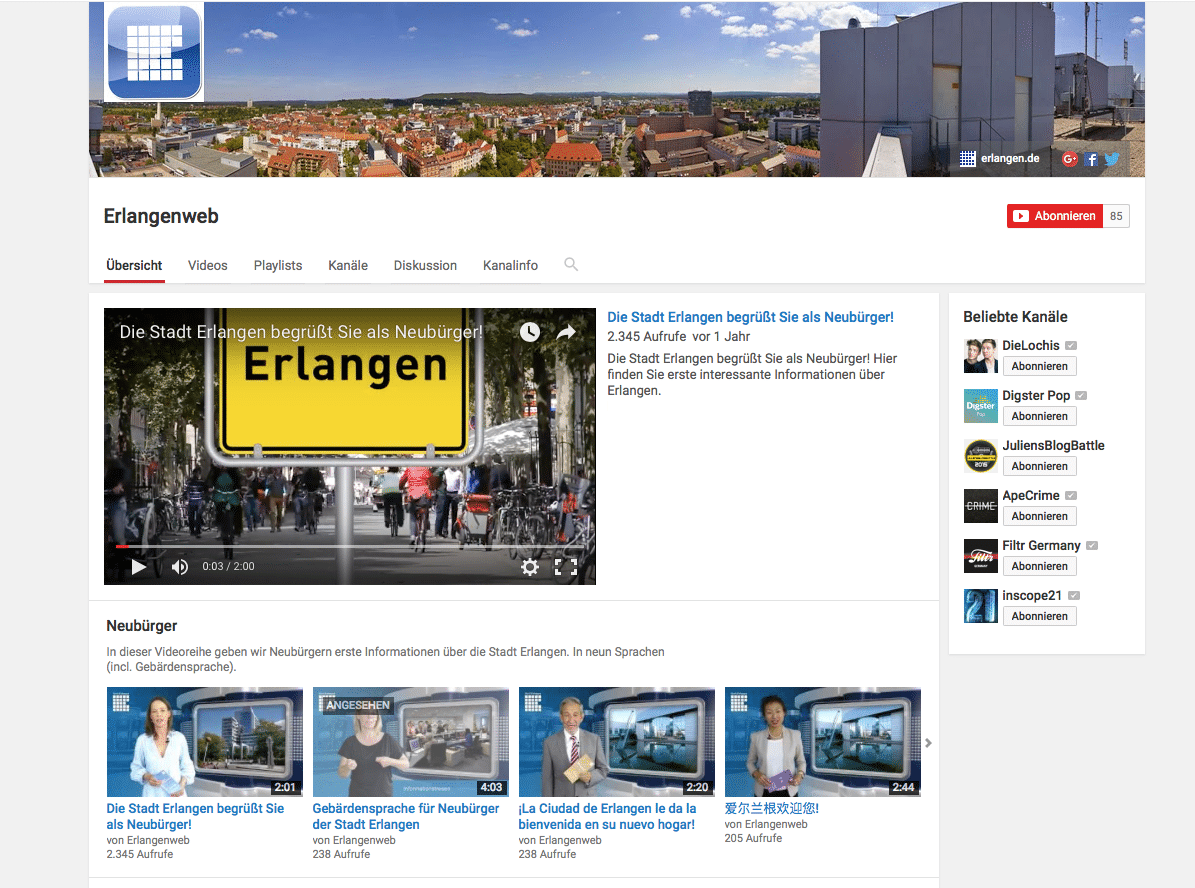Open the Google Plus link in the banner
1195x888 pixels.
click(1069, 159)
